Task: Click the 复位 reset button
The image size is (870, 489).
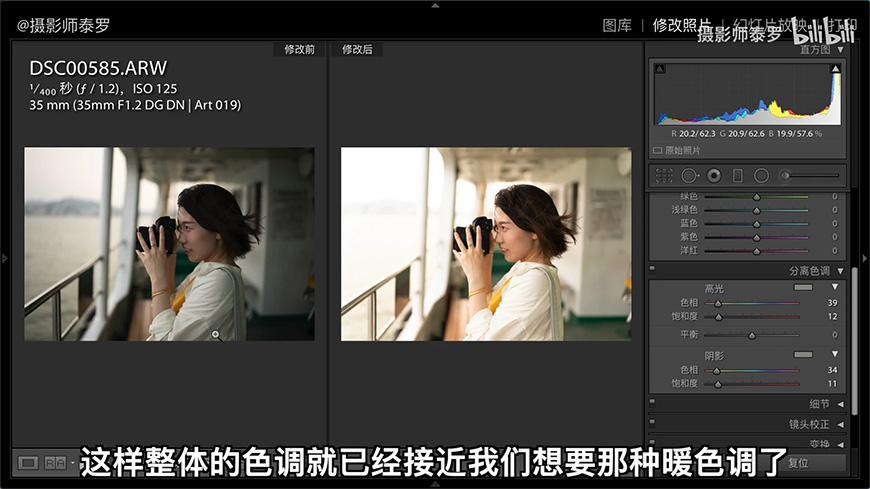Action: (798, 463)
